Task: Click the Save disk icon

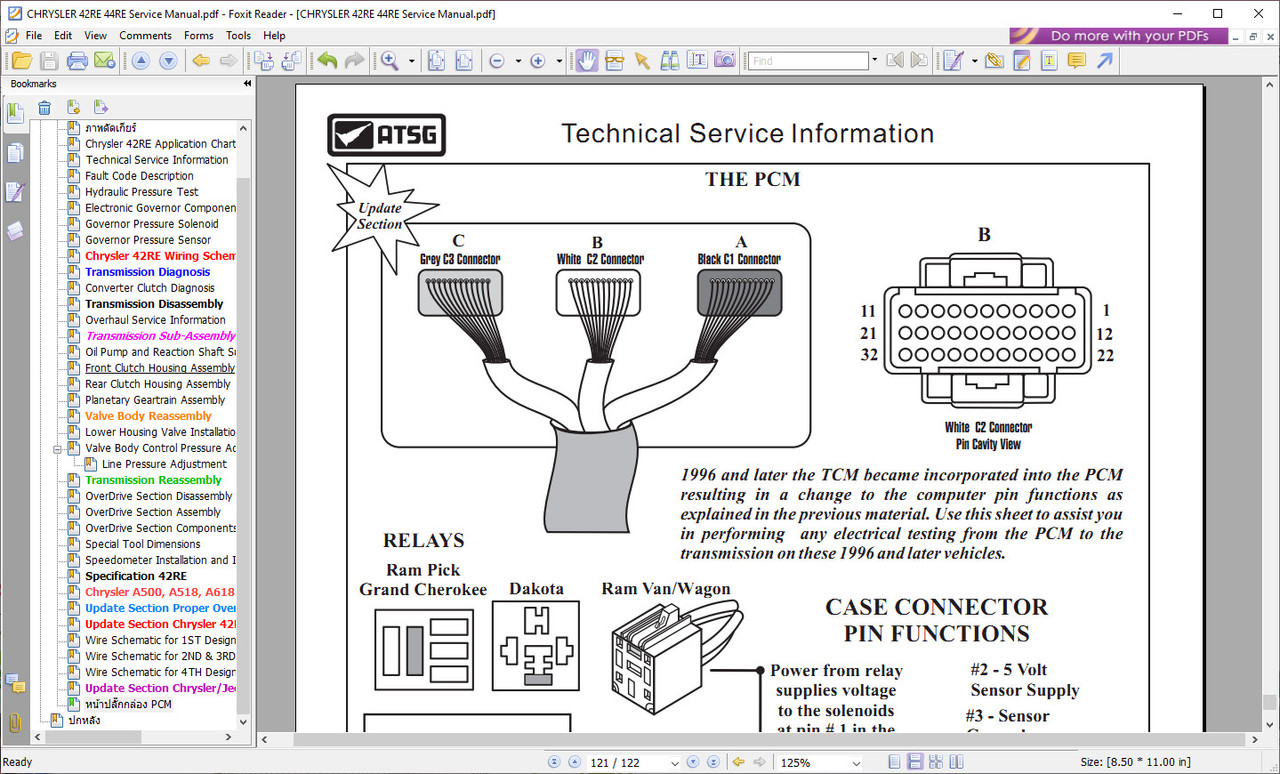Action: [49, 61]
